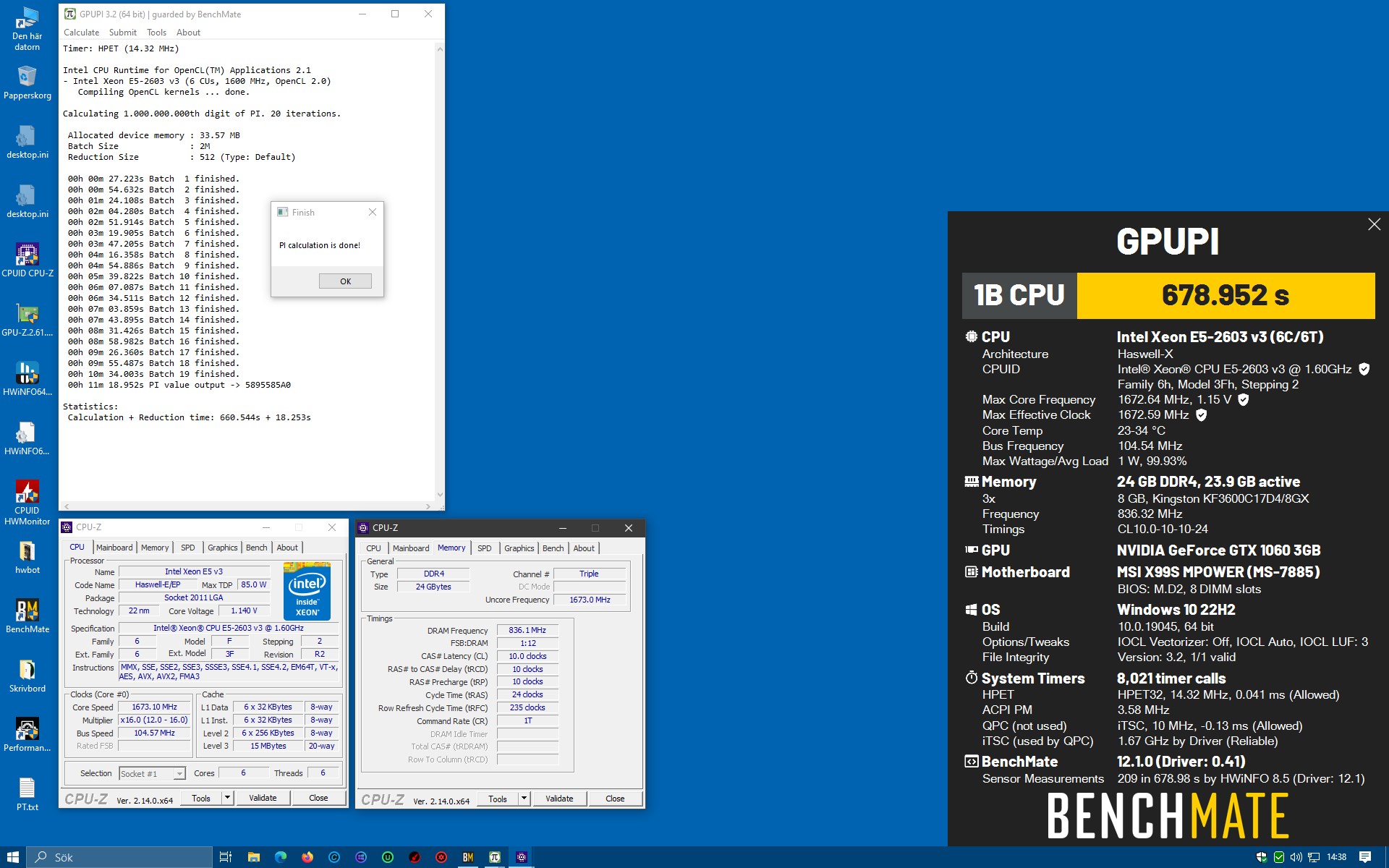This screenshot has height=868, width=1389.
Task: Open File Explorer from the taskbar
Action: point(253,857)
